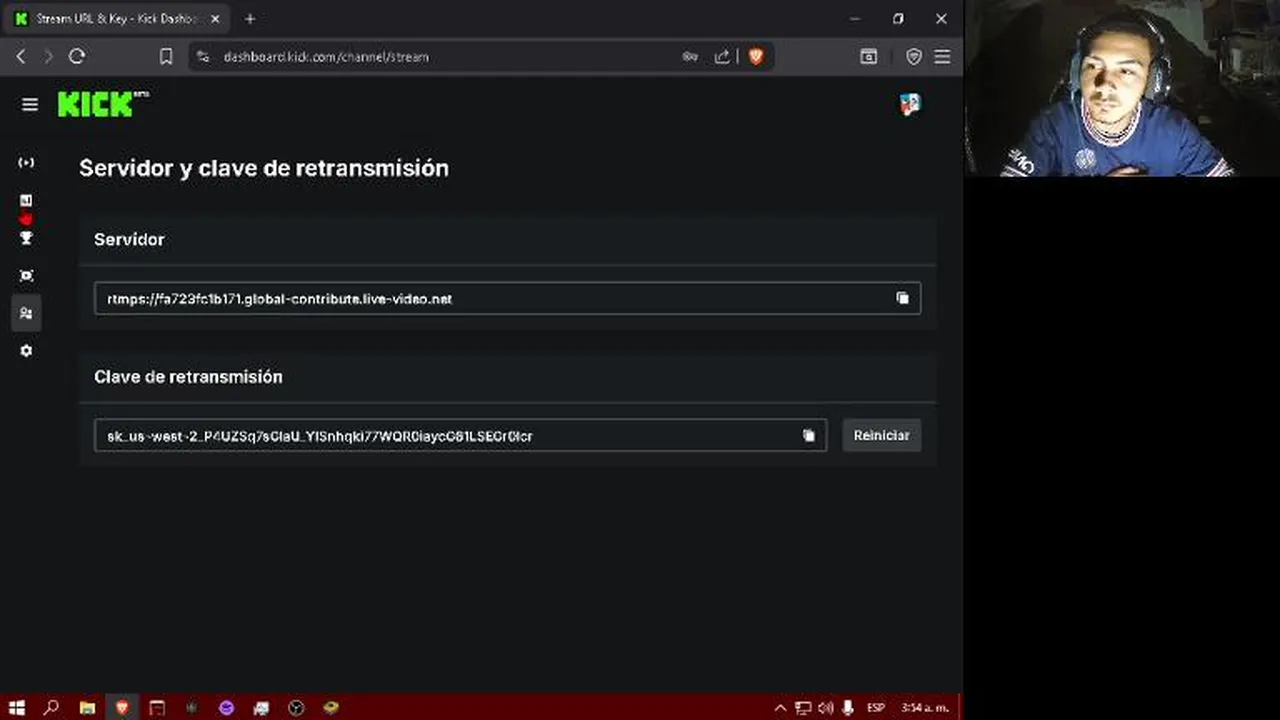Click the Servidor y clave de retransmisión title
The width and height of the screenshot is (1280, 720).
click(x=264, y=168)
